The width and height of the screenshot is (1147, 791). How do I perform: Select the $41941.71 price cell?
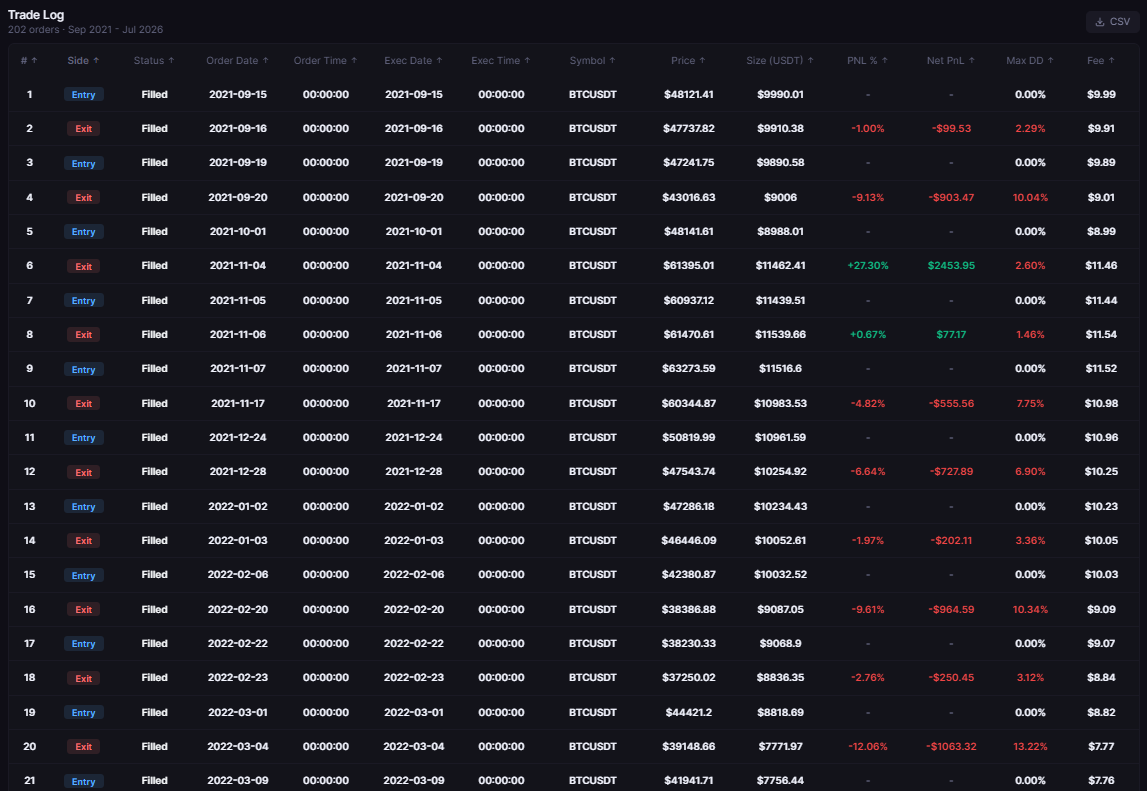tap(688, 781)
